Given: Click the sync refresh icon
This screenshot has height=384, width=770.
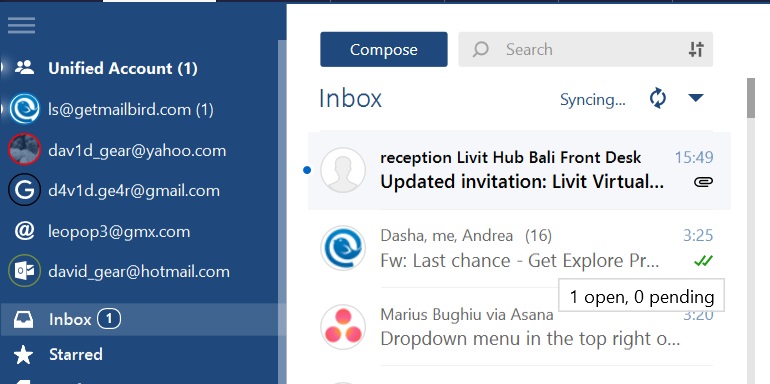Looking at the screenshot, I should [x=658, y=98].
